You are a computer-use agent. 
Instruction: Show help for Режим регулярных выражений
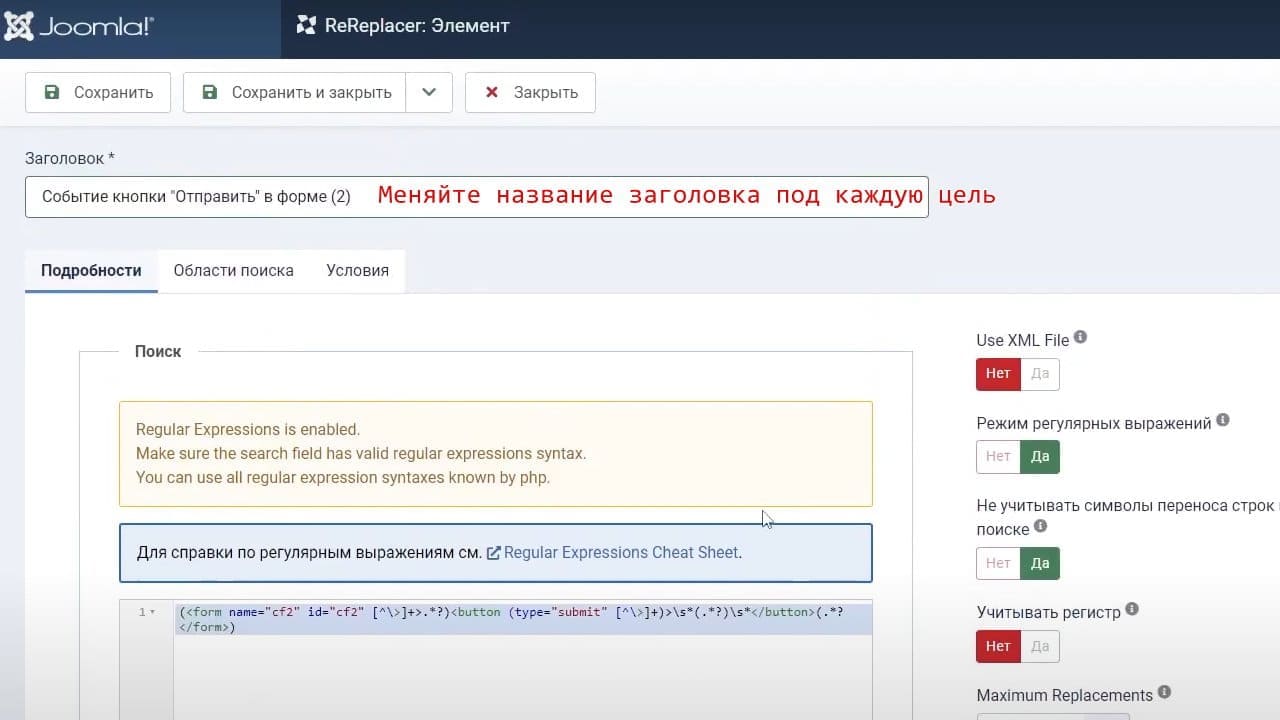pos(1223,421)
